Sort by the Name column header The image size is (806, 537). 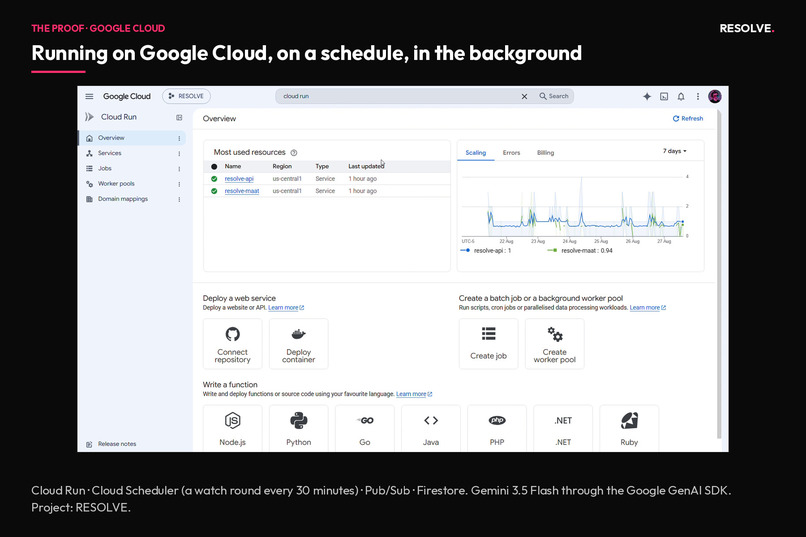click(232, 166)
